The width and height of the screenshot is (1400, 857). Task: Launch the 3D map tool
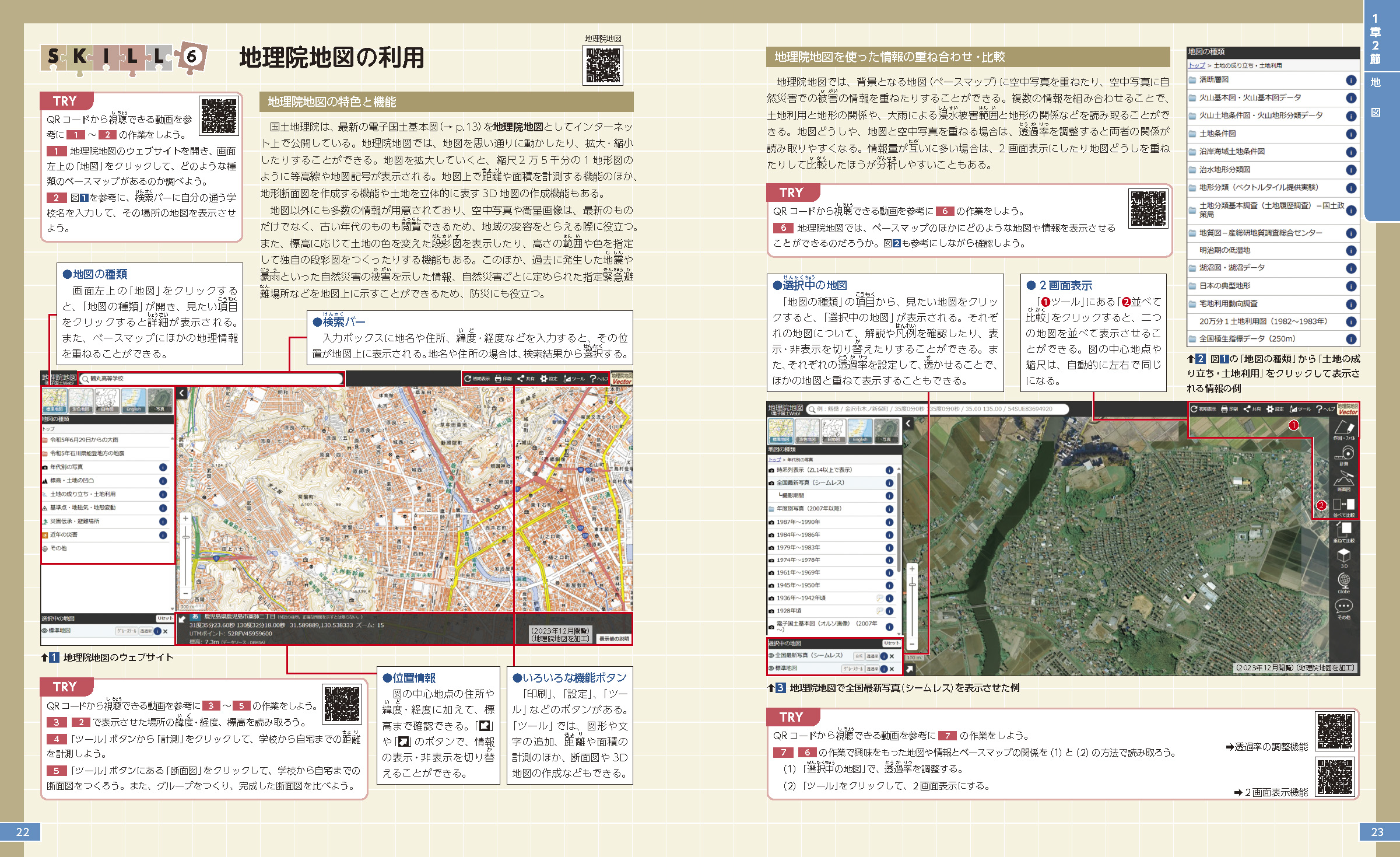pyautogui.click(x=1343, y=555)
